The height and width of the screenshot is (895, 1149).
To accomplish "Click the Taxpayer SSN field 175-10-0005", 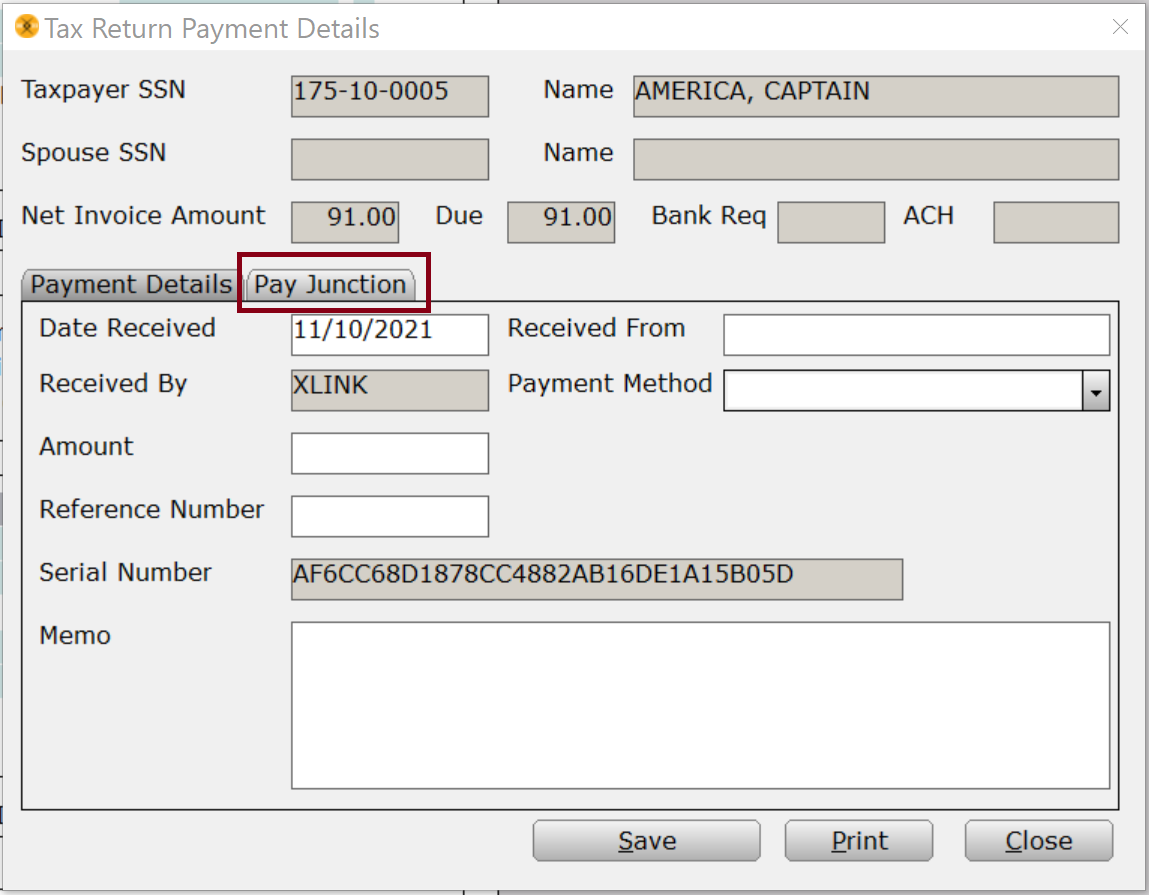I will click(x=390, y=96).
